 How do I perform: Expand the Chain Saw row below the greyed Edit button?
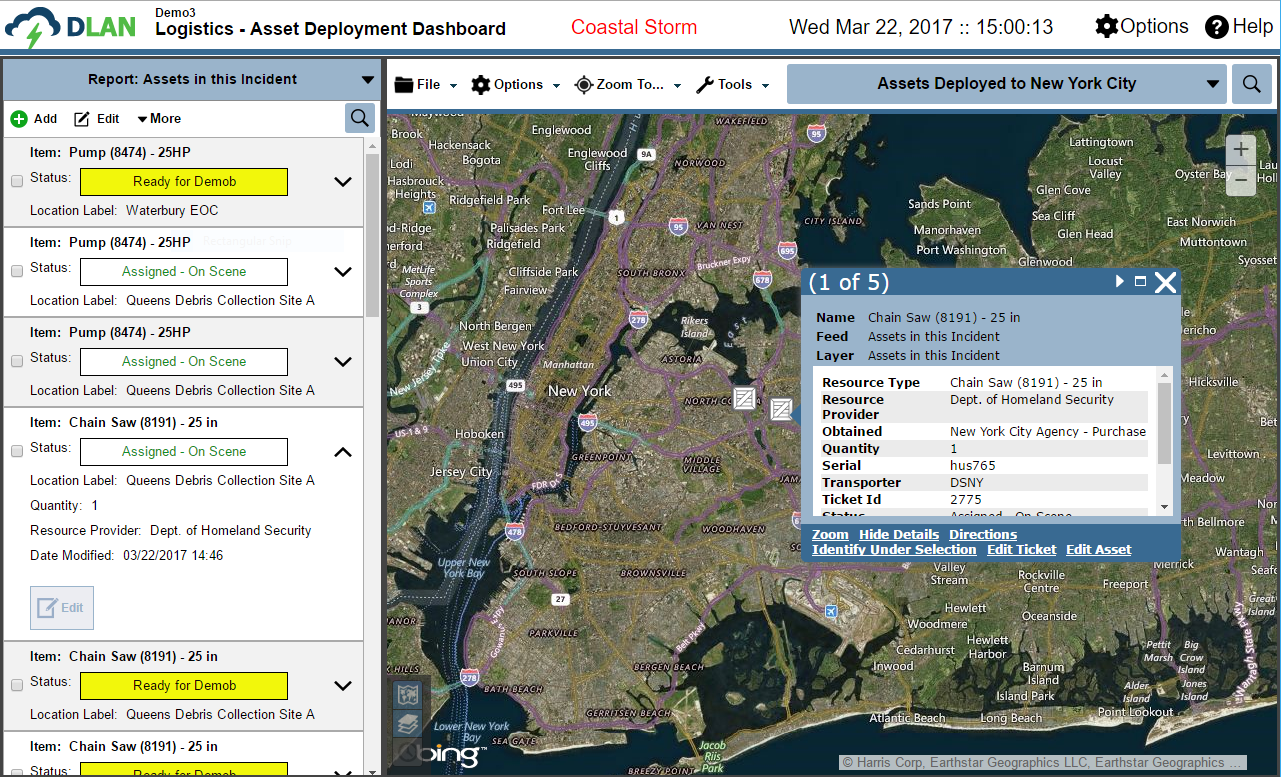(343, 686)
